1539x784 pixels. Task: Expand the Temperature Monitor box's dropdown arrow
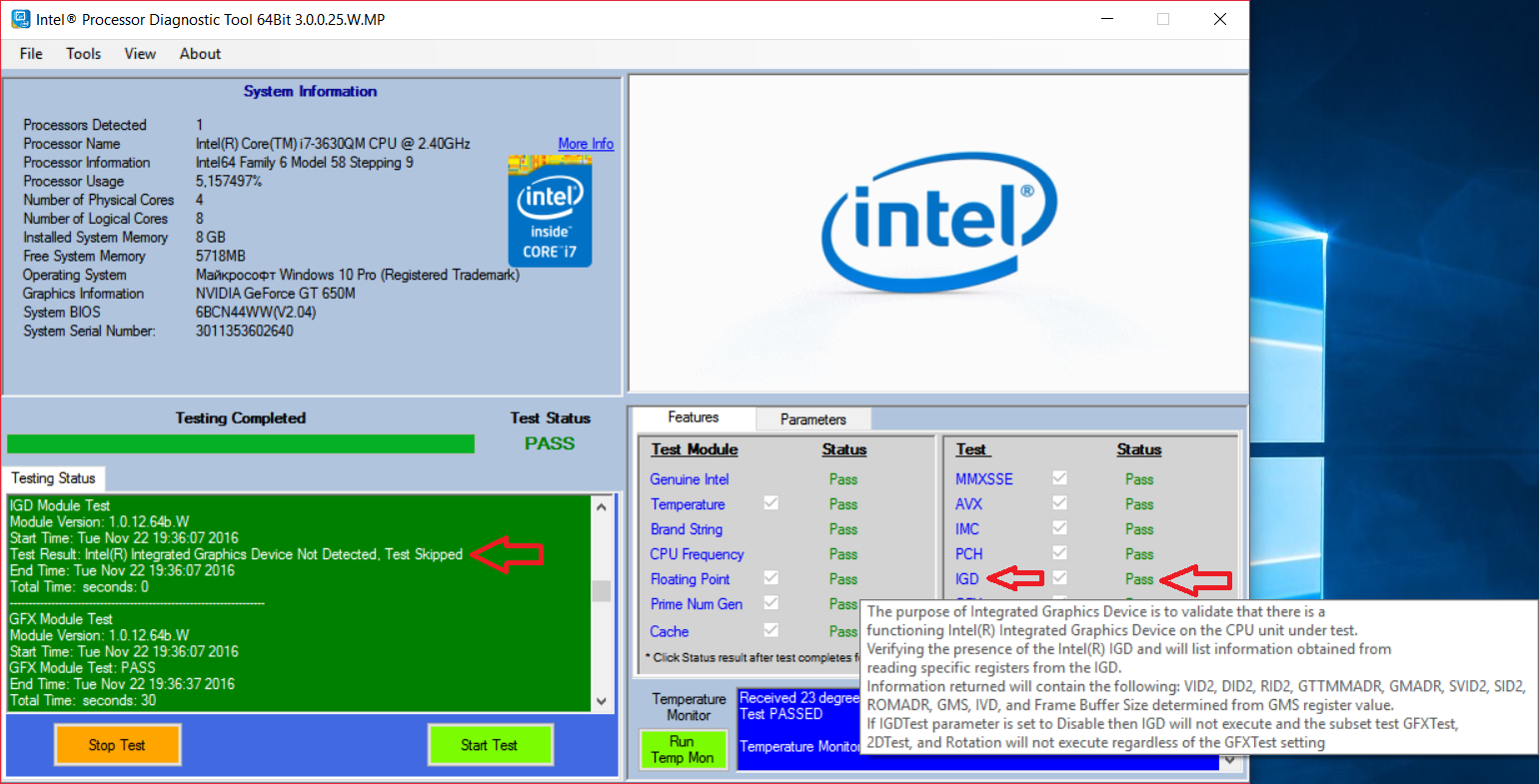(1230, 761)
